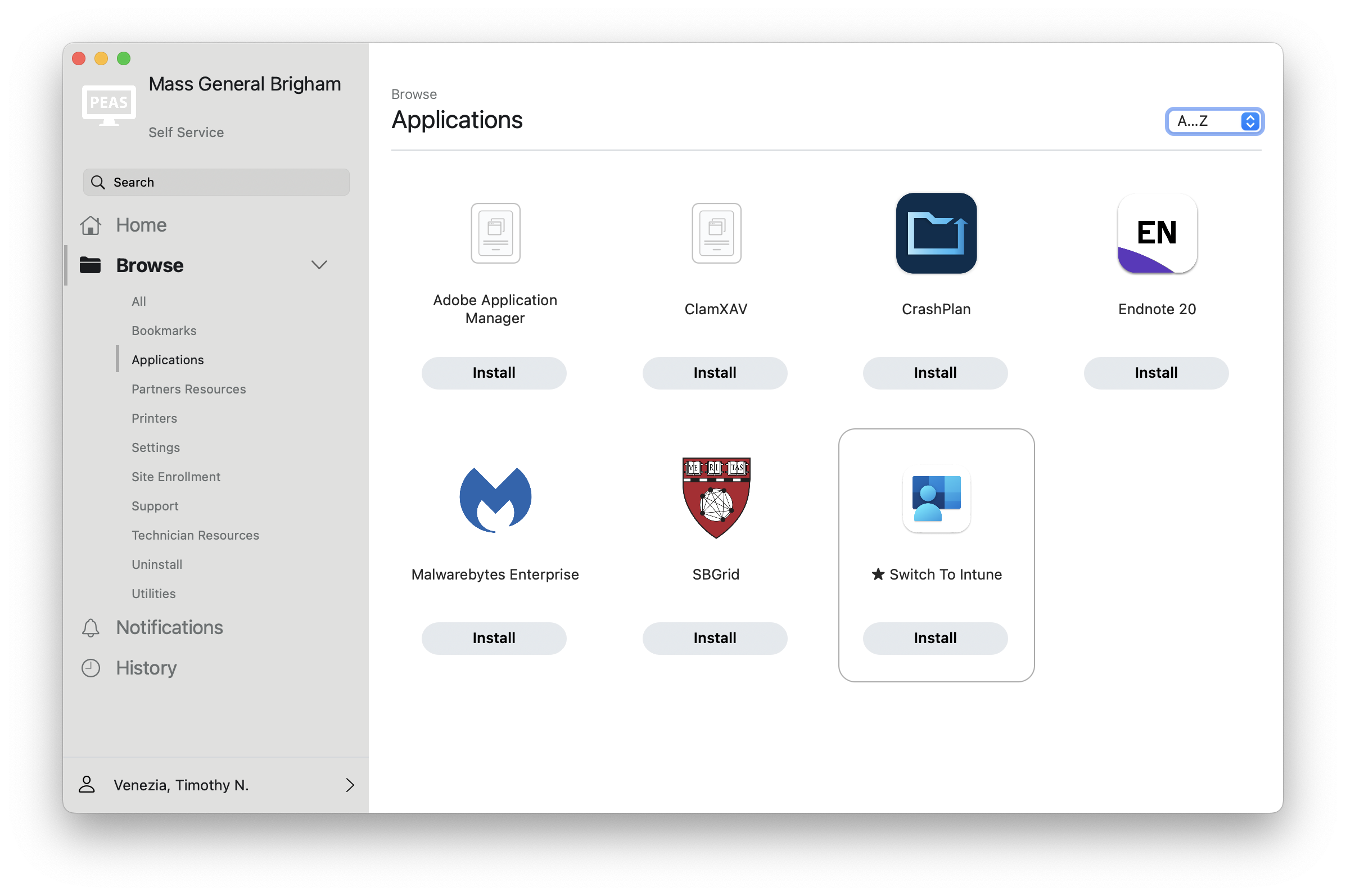Click the Notifications bell icon
This screenshot has width=1346, height=896.
(x=91, y=627)
